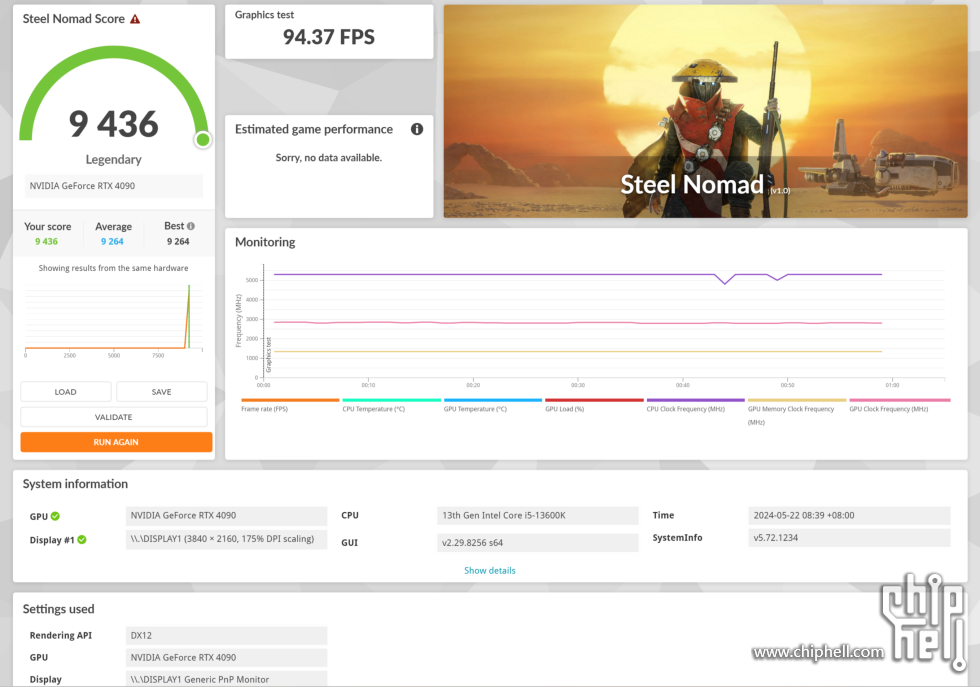Toggle the CPU Clock Frequency legend series

coord(695,405)
